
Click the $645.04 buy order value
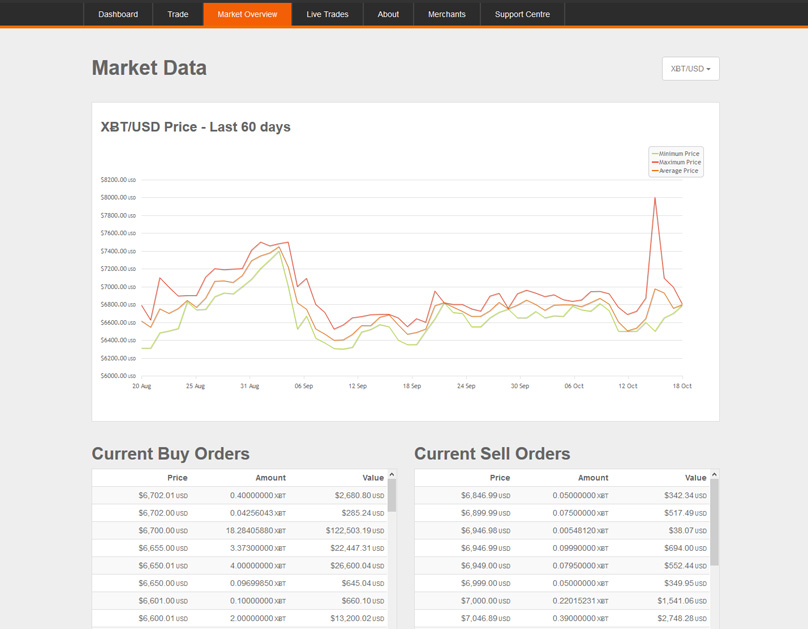point(363,583)
